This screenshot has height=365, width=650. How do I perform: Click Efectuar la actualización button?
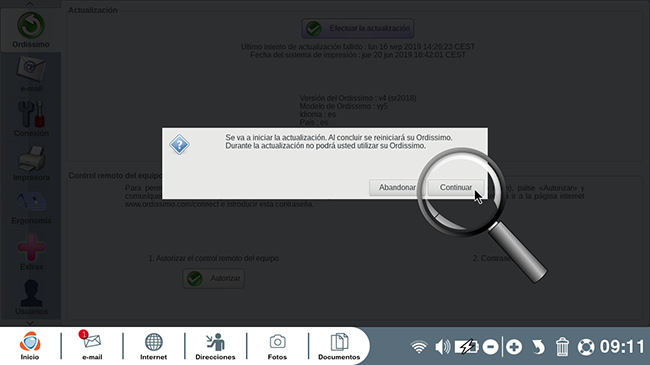pyautogui.click(x=358, y=28)
